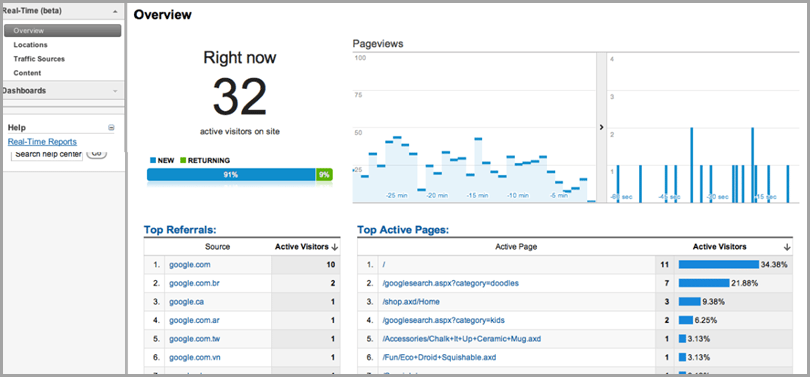
Task: Open Chalk+It+Up+Ceramic+Mug page link
Action: 462,339
